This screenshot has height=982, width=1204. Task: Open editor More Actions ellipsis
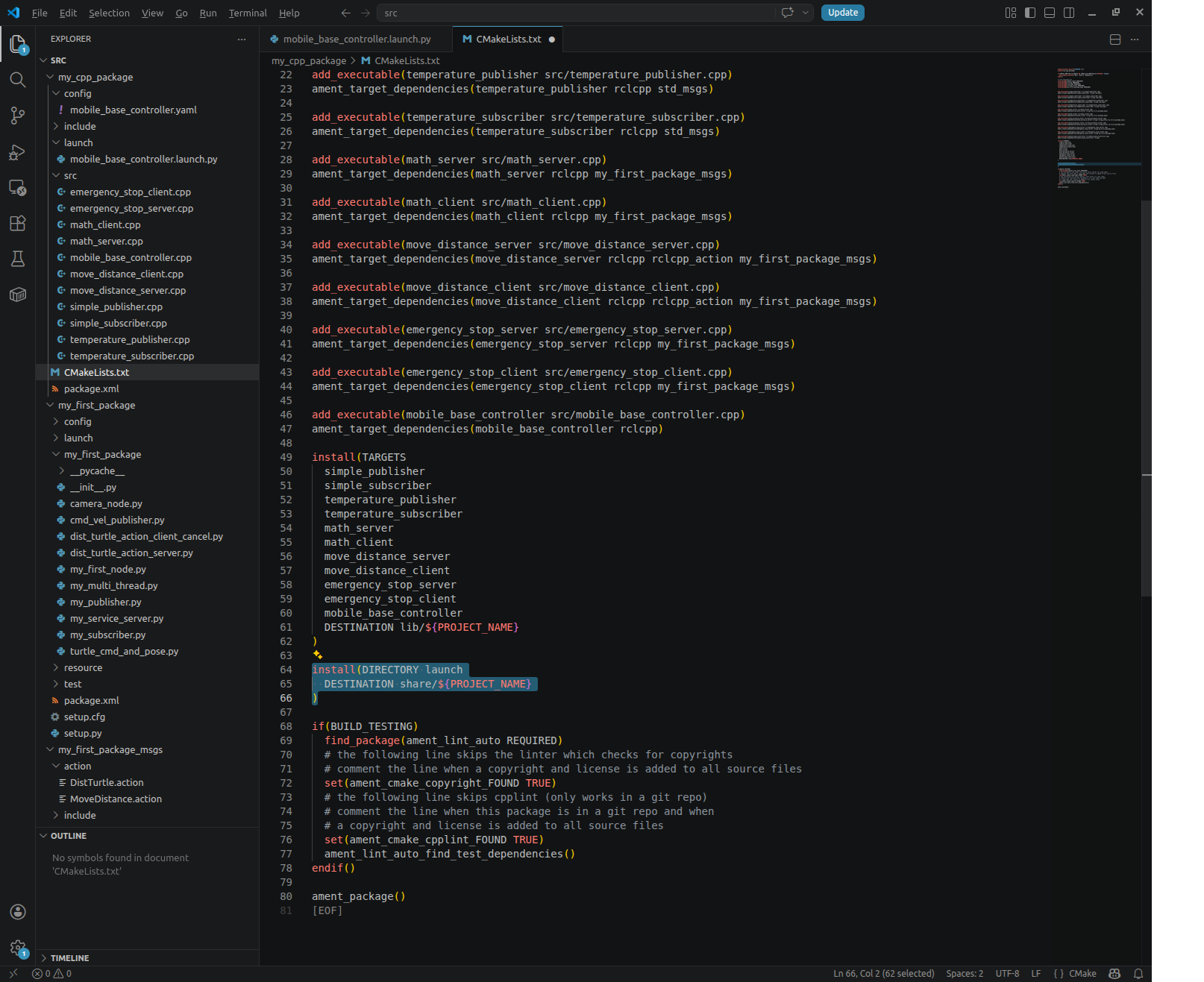(1135, 40)
